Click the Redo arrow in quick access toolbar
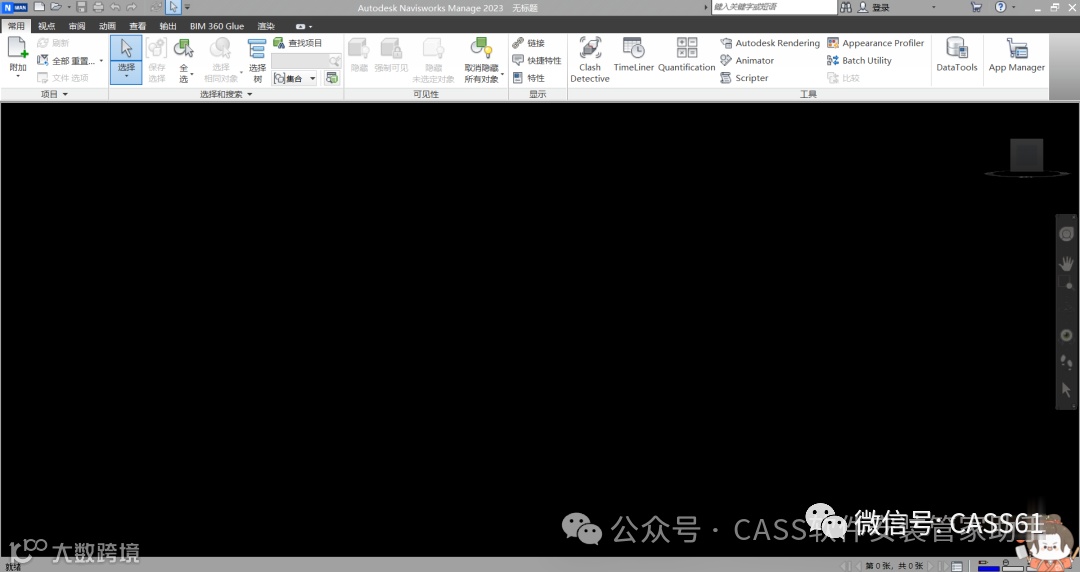 (x=132, y=7)
